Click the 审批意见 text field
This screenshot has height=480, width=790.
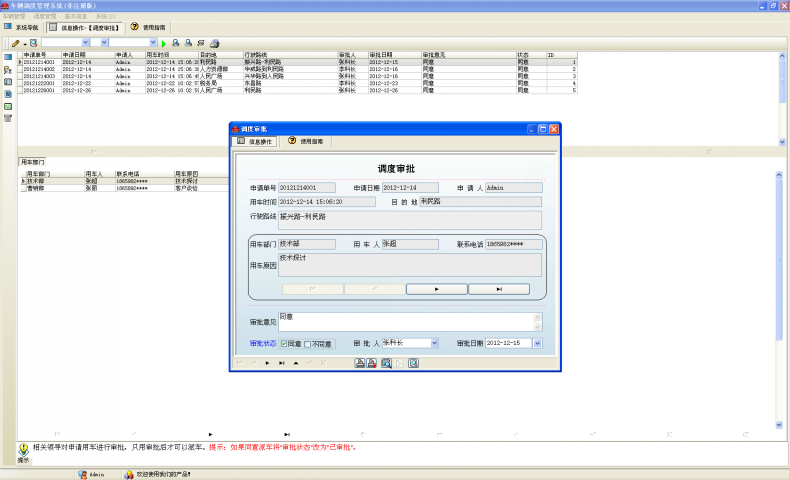point(409,321)
